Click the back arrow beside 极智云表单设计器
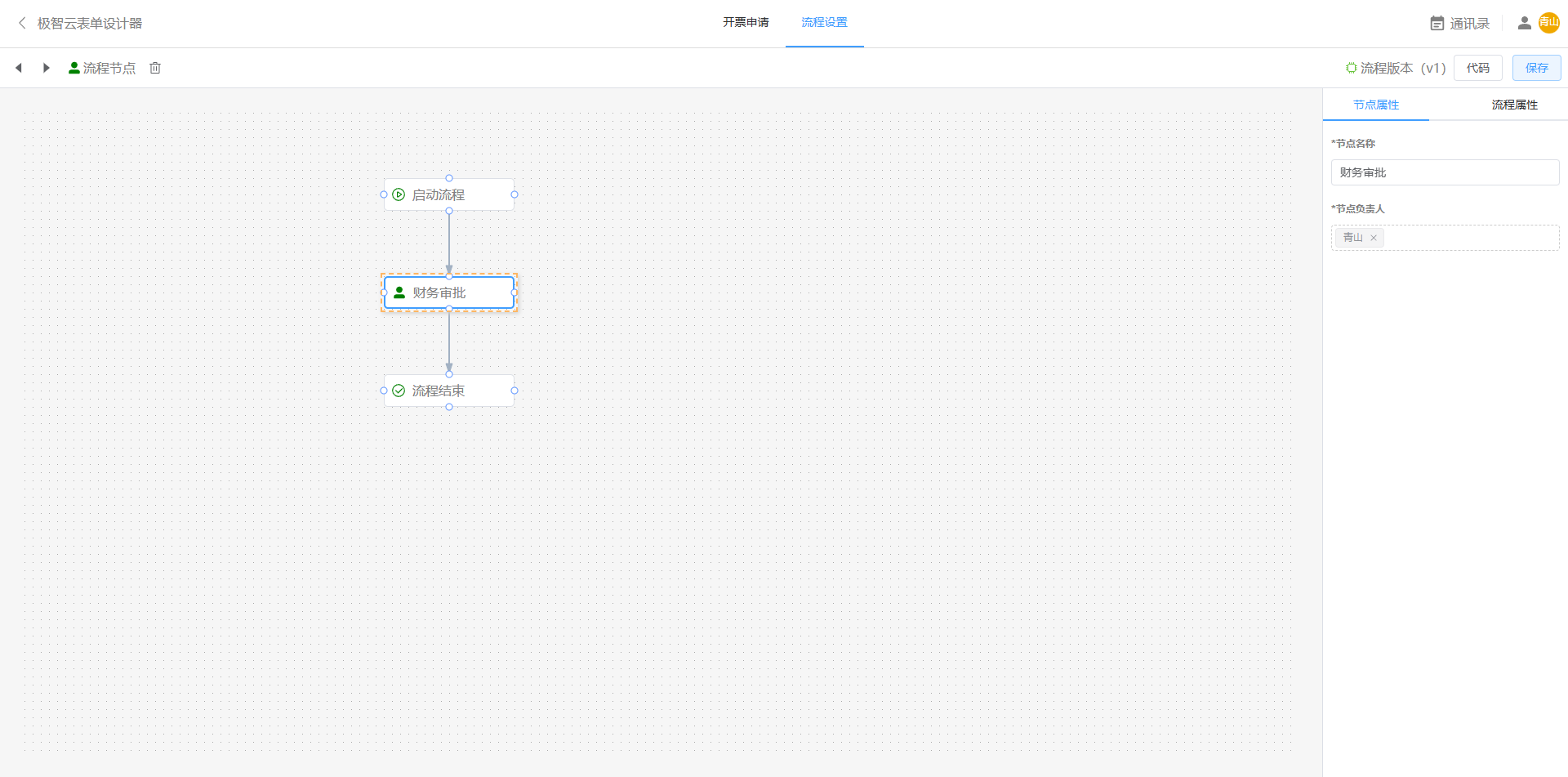 (22, 23)
